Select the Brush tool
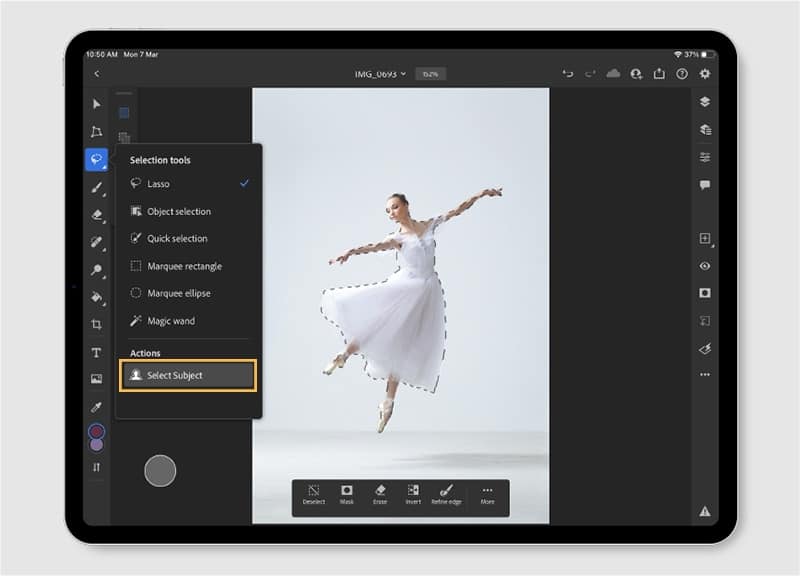The height and width of the screenshot is (576, 800). (x=97, y=187)
